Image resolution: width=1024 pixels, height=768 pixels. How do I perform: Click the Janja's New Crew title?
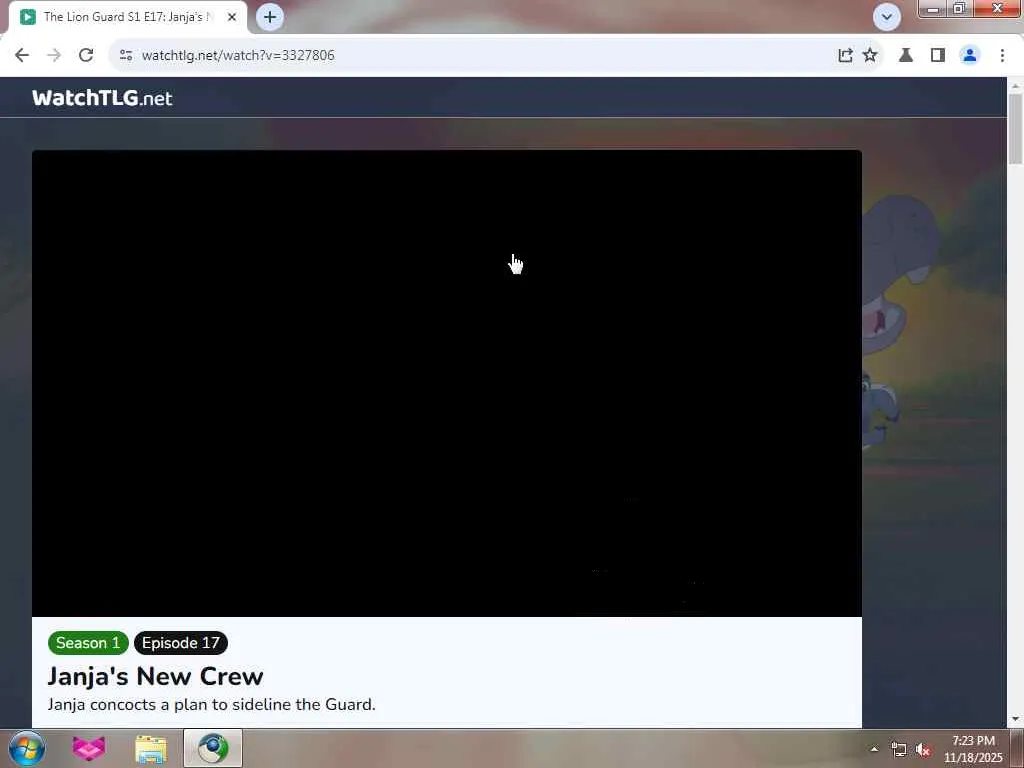coord(155,677)
